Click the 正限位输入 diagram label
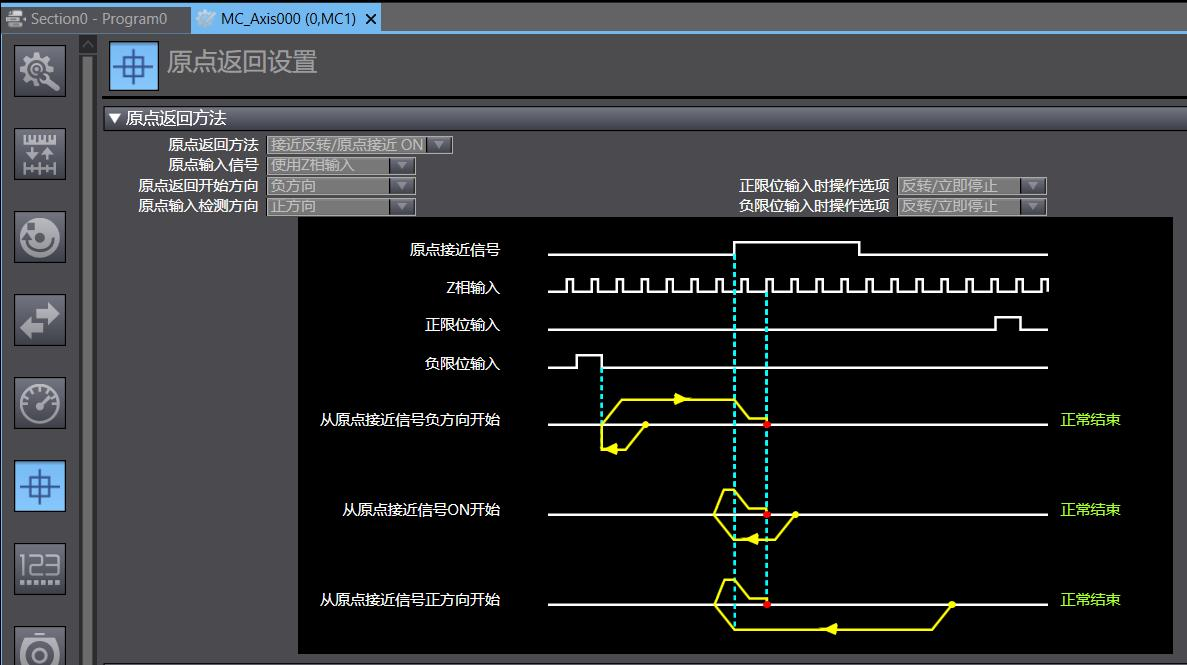Viewport: 1187px width, 665px height. (463, 325)
